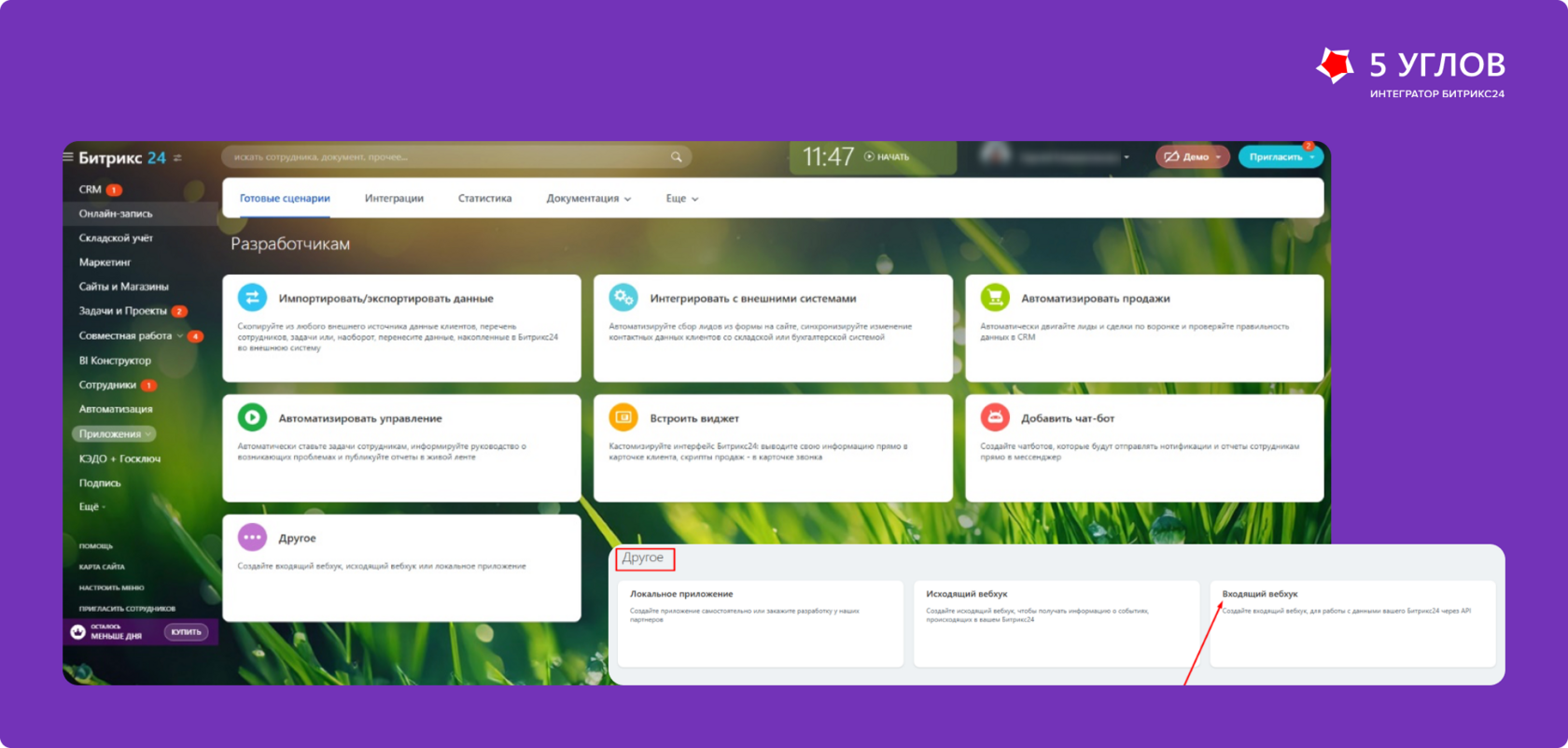The height and width of the screenshot is (748, 1568).
Task: Switch to Интеграции tab
Action: pos(394,198)
